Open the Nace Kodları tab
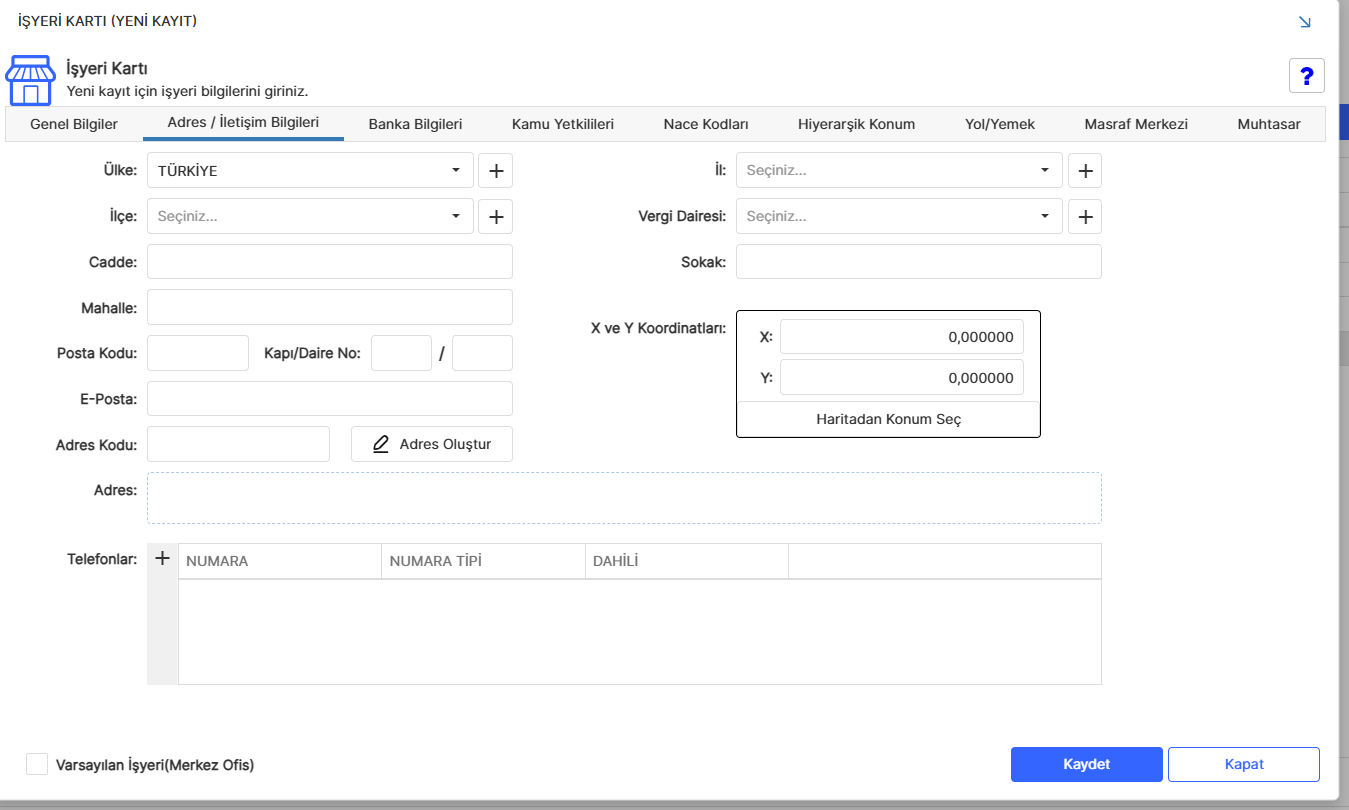This screenshot has height=810, width=1349. point(706,124)
